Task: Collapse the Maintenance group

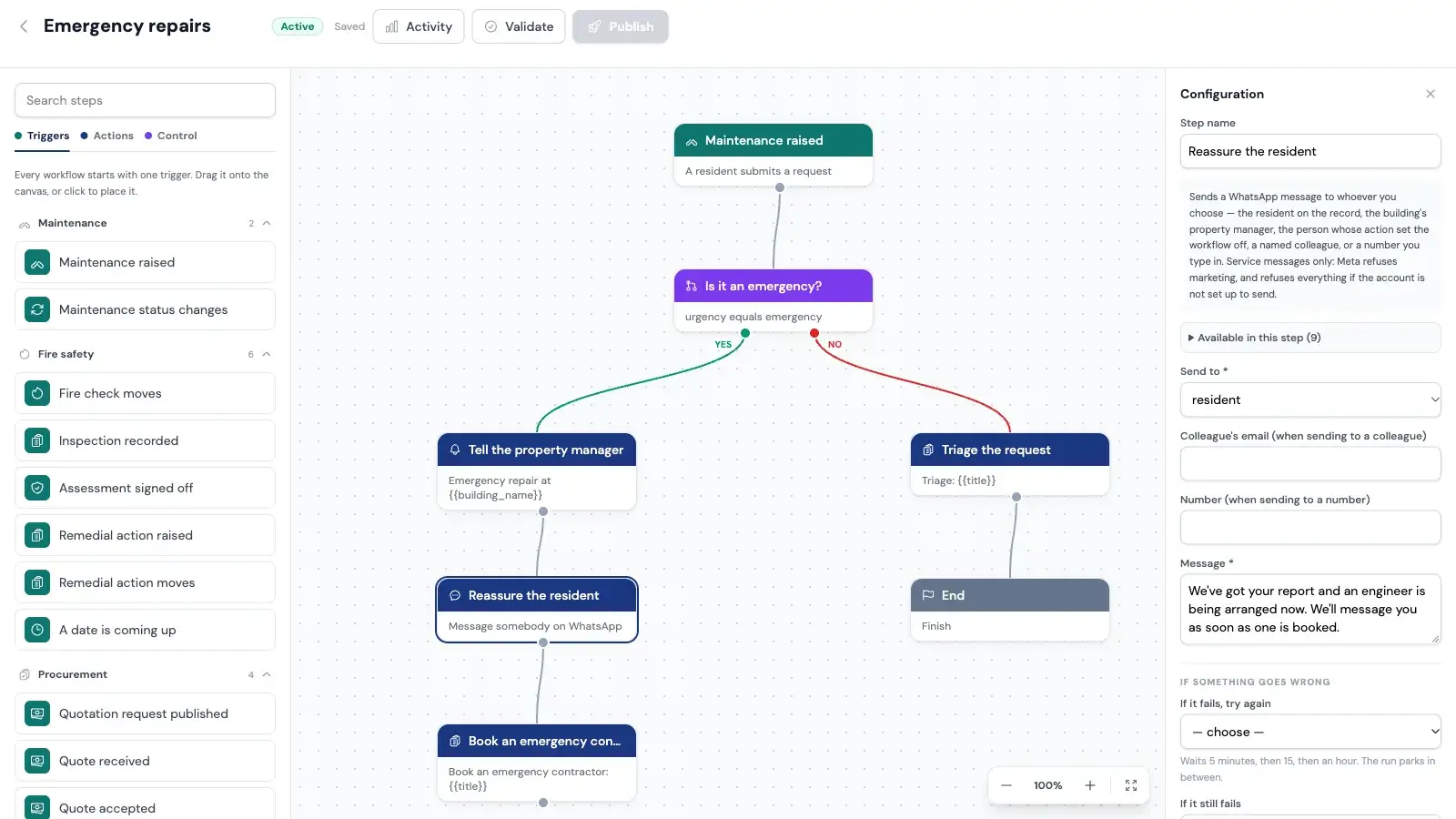Action: (267, 223)
